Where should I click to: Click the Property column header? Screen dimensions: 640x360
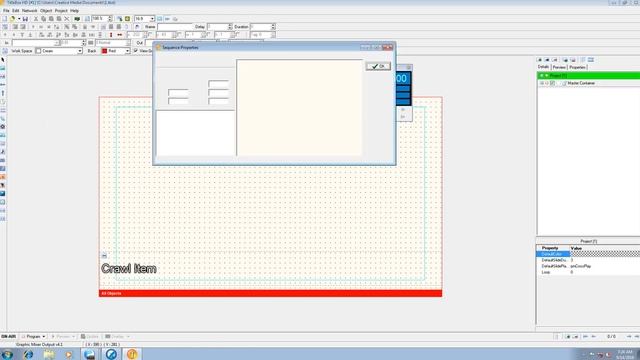click(x=553, y=248)
